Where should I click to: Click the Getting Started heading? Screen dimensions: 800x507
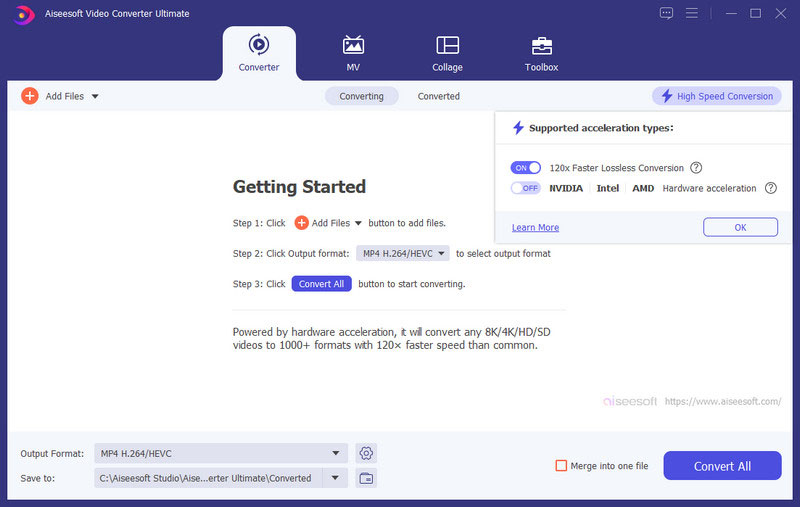coord(299,187)
